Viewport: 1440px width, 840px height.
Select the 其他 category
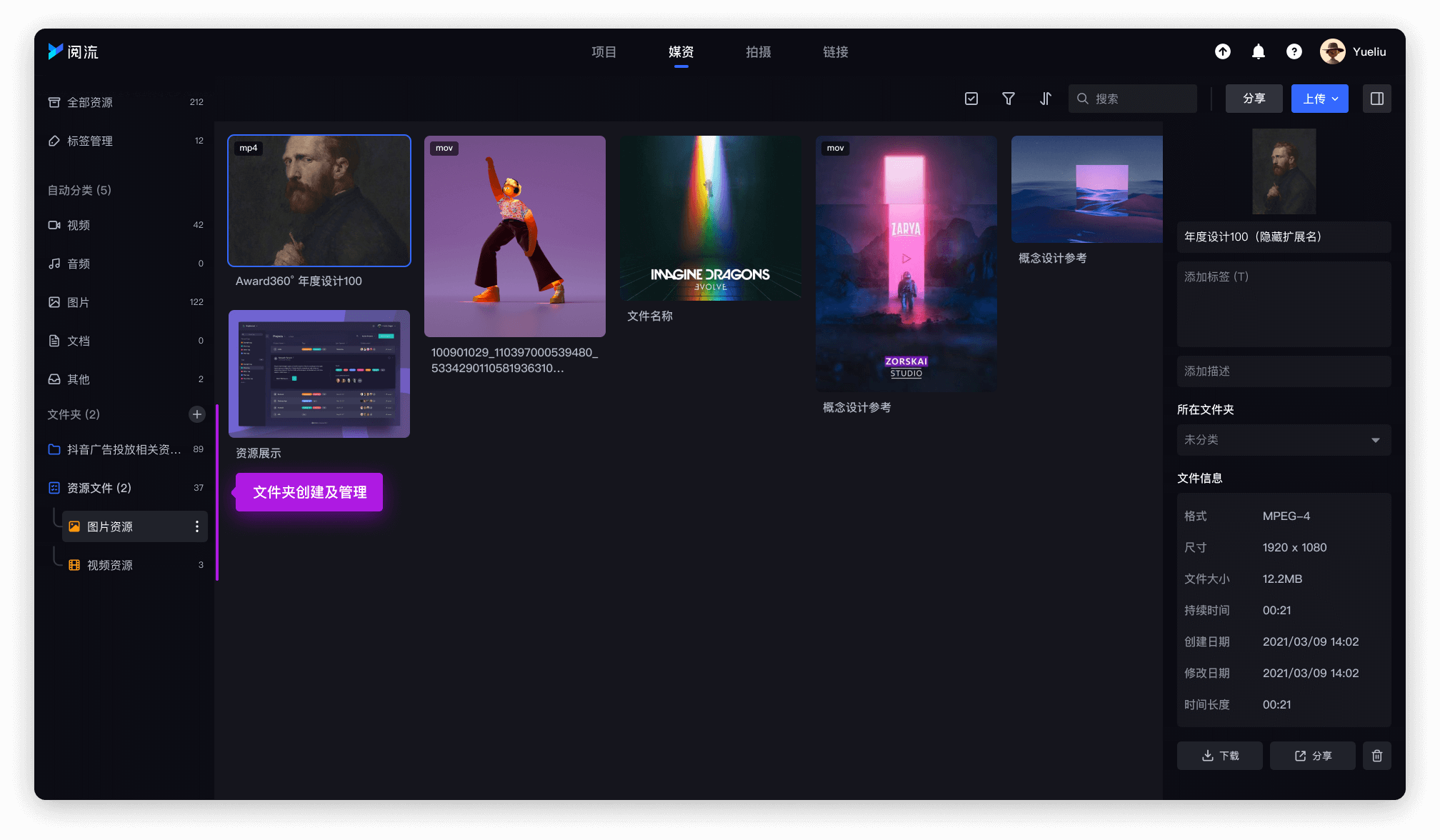pyautogui.click(x=126, y=379)
